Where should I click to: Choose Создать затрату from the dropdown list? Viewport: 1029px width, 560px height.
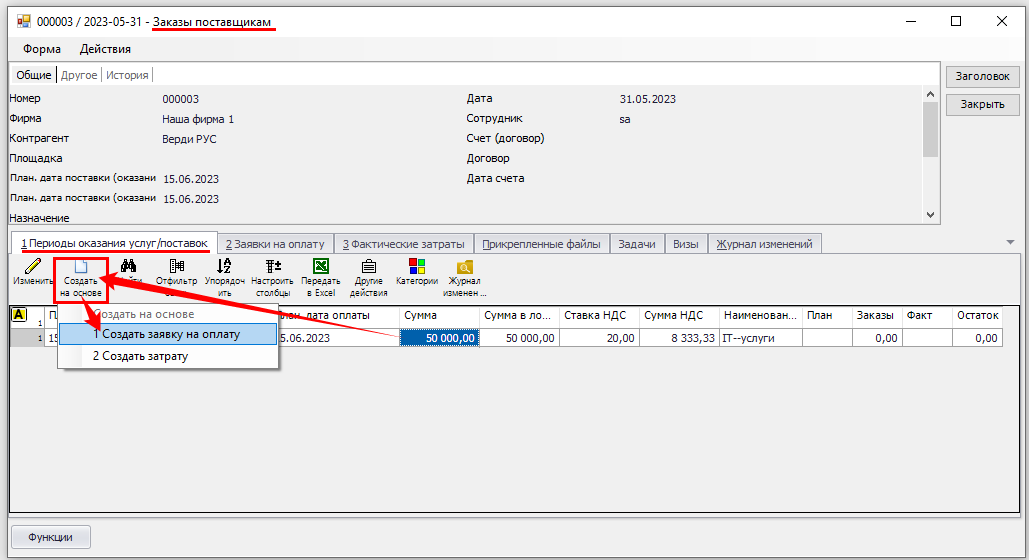click(140, 356)
